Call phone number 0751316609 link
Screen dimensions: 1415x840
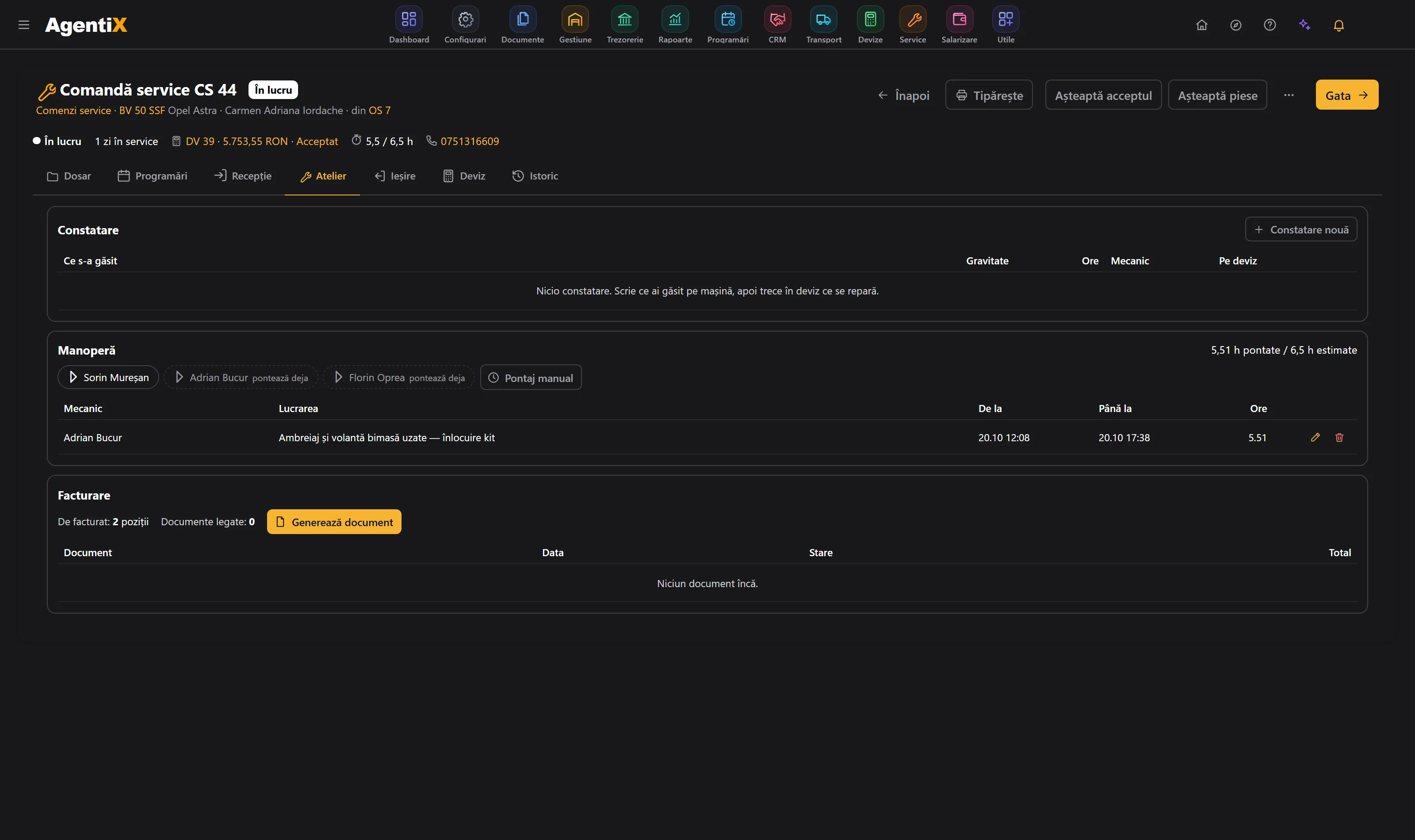pyautogui.click(x=470, y=141)
